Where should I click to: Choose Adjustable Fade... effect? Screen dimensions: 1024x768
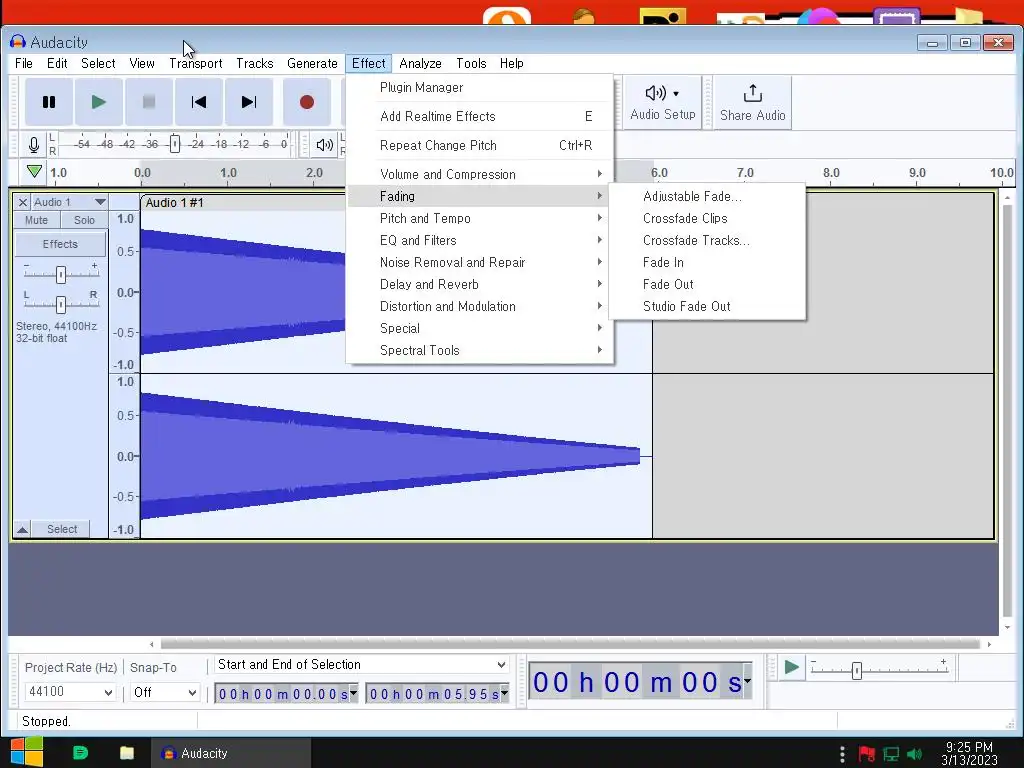point(707,197)
